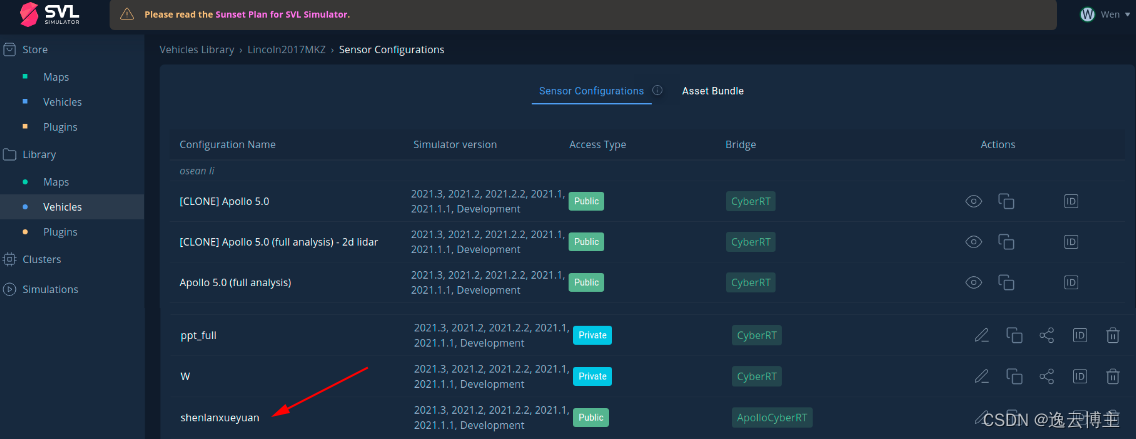Open the Library folder icon
The width and height of the screenshot is (1136, 439).
(9, 154)
